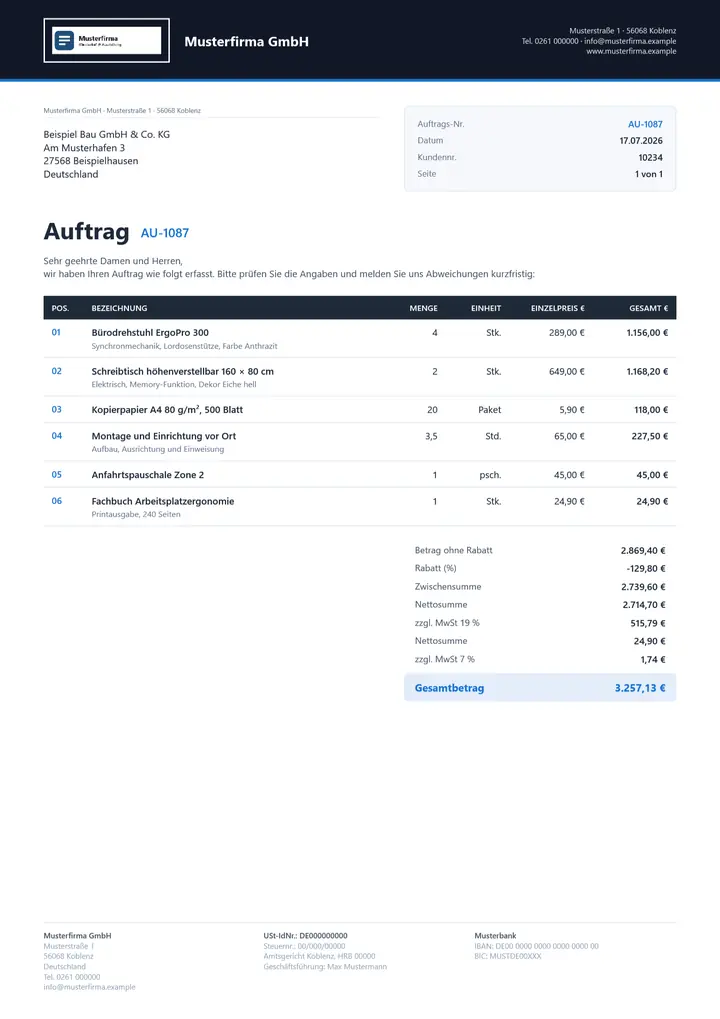Click the 'Gesamtbetrag' label
The image size is (720, 1019).
pyautogui.click(x=449, y=688)
